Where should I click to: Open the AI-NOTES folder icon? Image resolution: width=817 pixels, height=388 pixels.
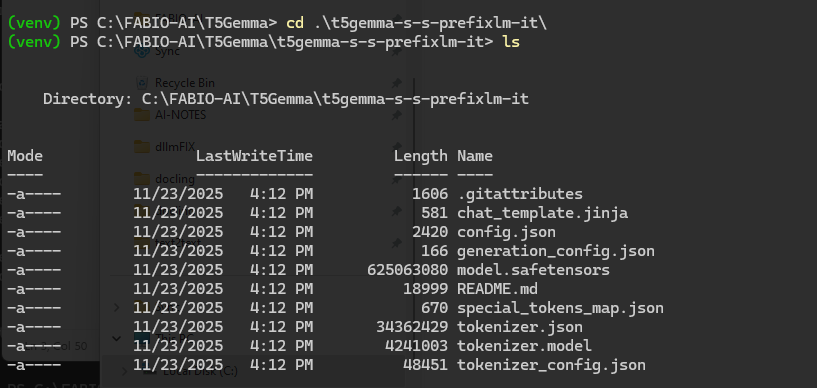pos(142,115)
